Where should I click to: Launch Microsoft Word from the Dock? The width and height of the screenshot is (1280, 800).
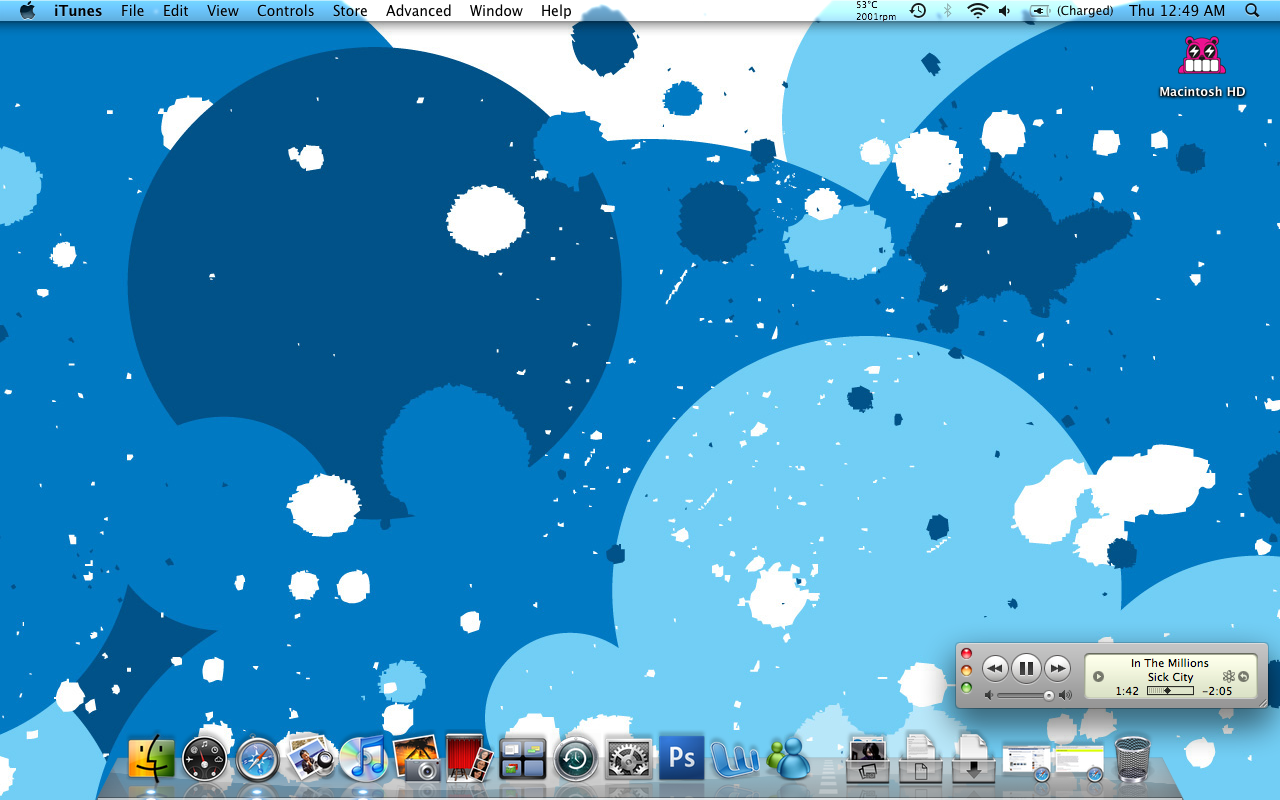tap(735, 759)
